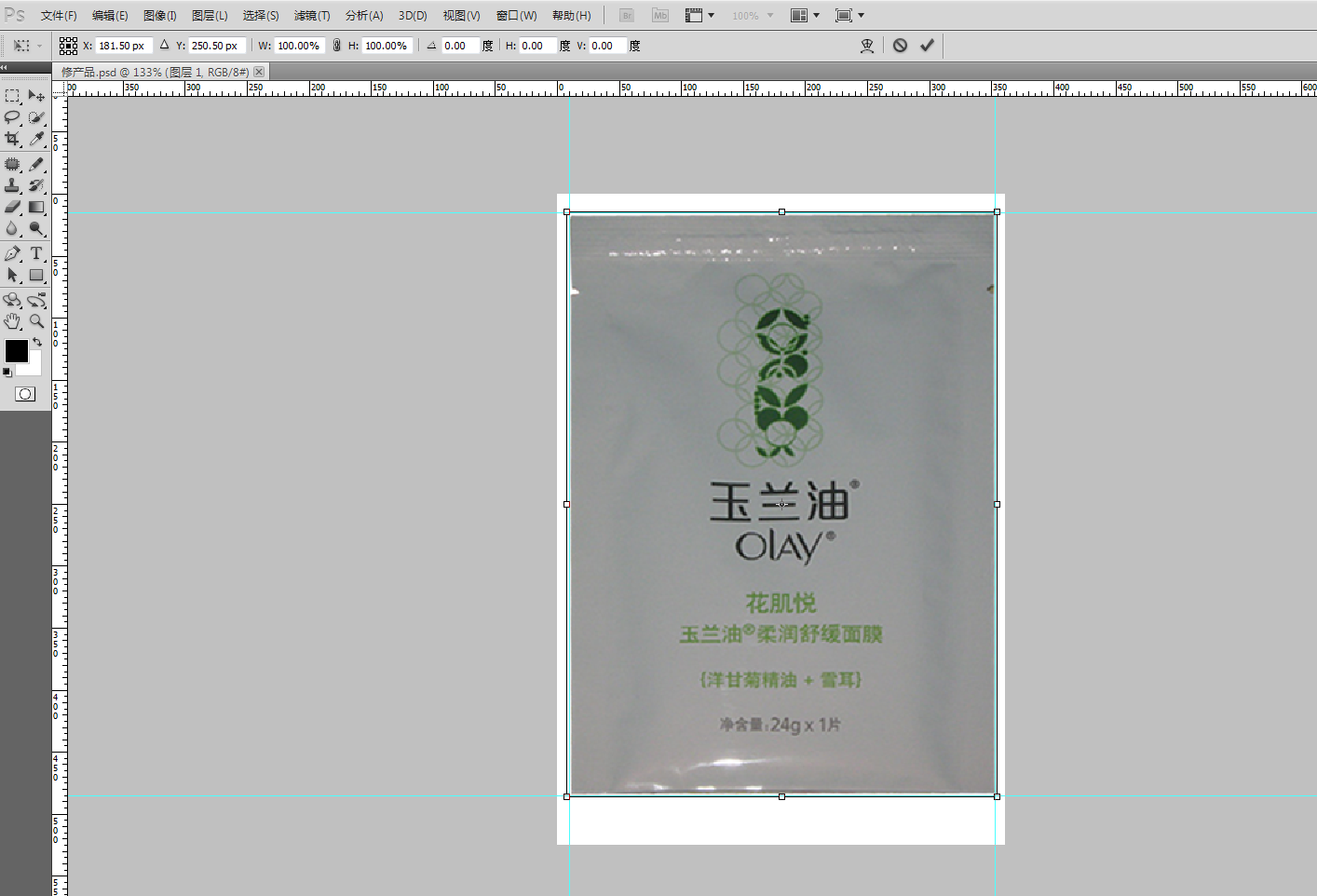Select the Clone Stamp tool
Image resolution: width=1317 pixels, height=896 pixels.
pos(12,185)
